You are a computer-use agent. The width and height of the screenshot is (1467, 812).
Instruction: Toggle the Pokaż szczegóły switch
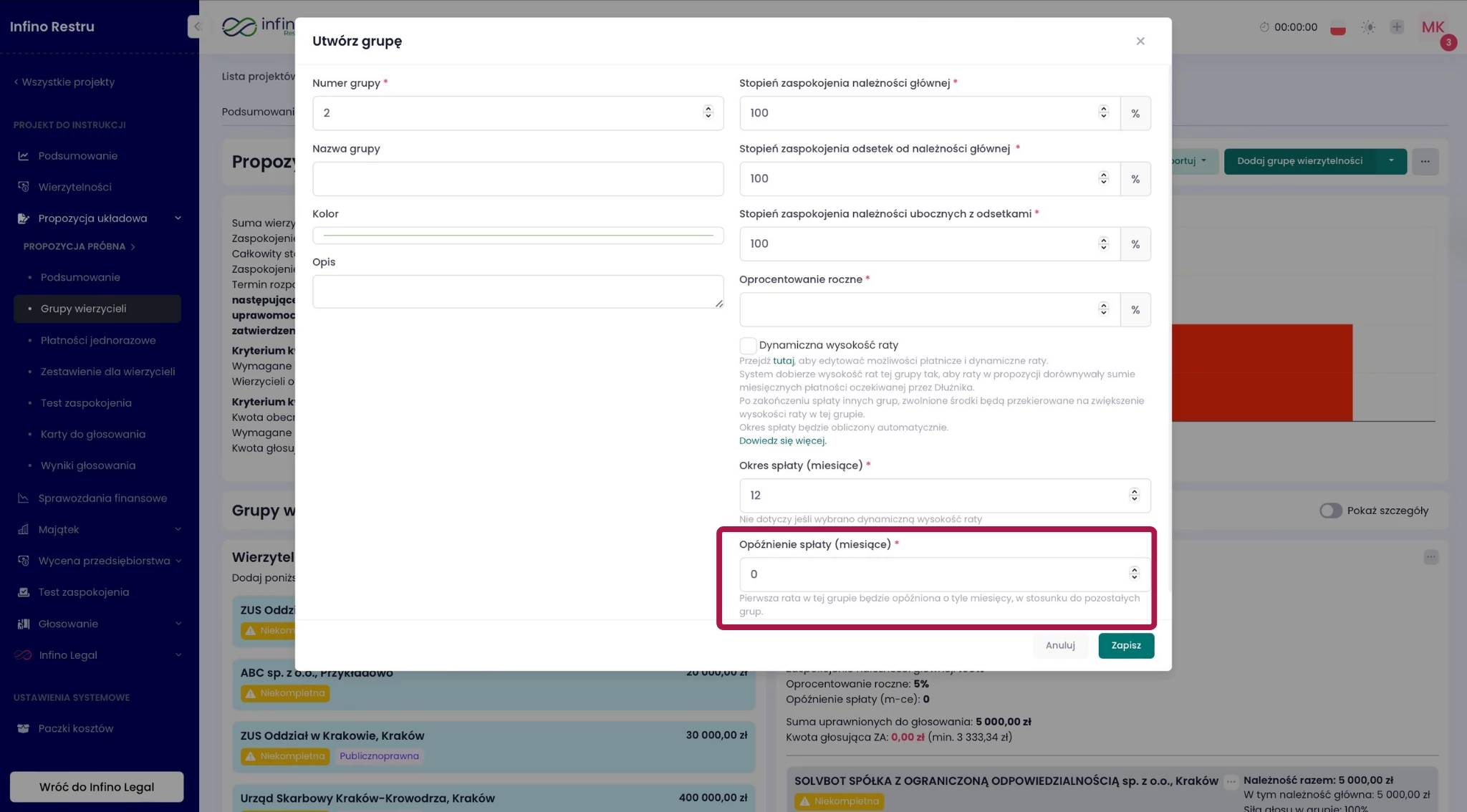point(1330,511)
